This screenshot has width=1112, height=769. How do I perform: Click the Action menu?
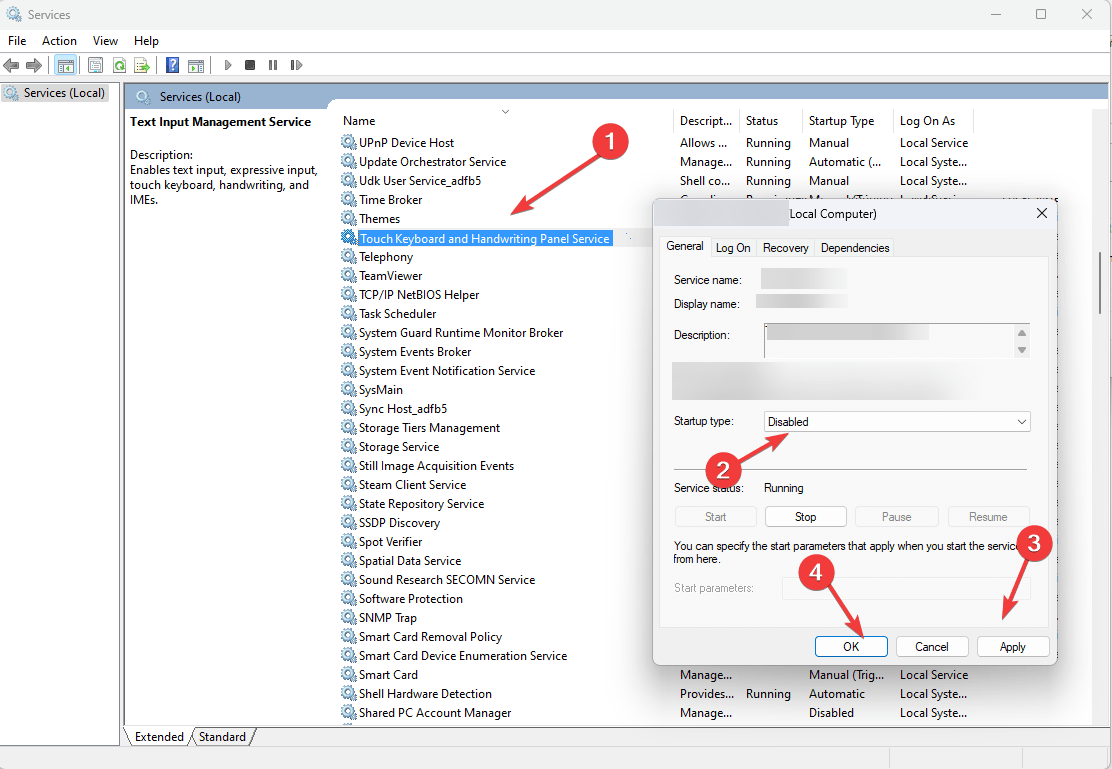(59, 40)
